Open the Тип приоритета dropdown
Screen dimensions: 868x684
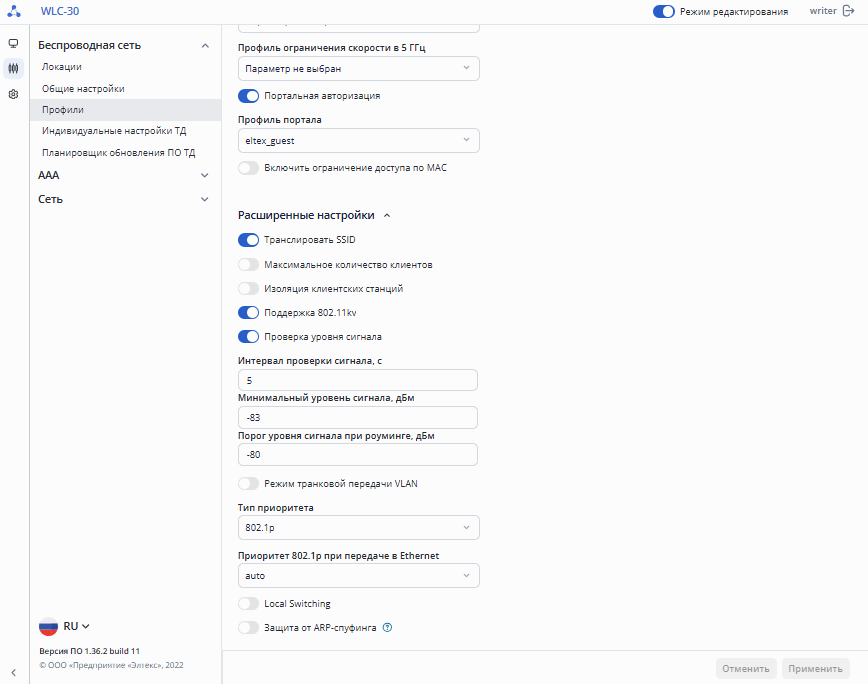point(359,527)
